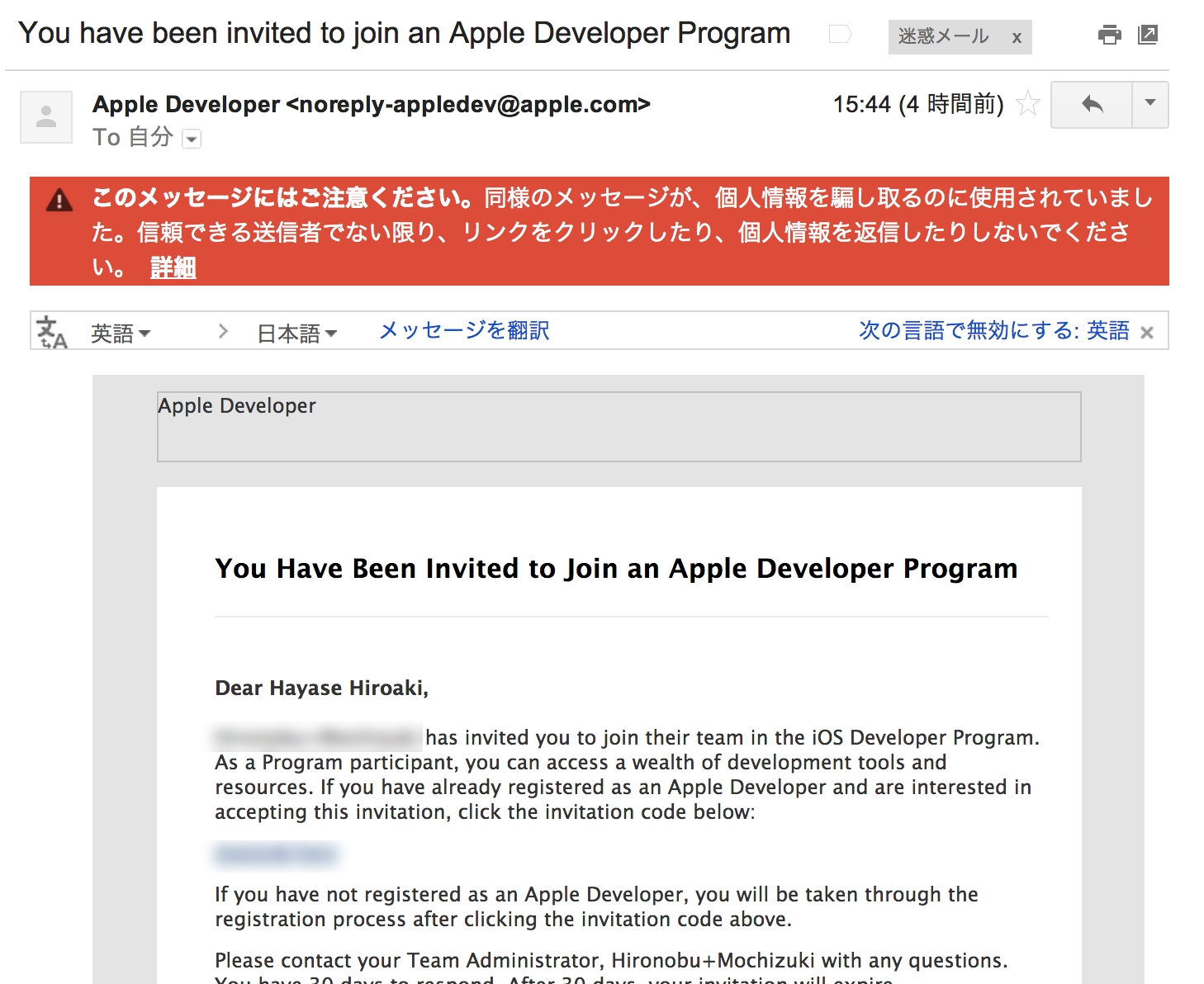Click the importance marker tag icon

840,34
